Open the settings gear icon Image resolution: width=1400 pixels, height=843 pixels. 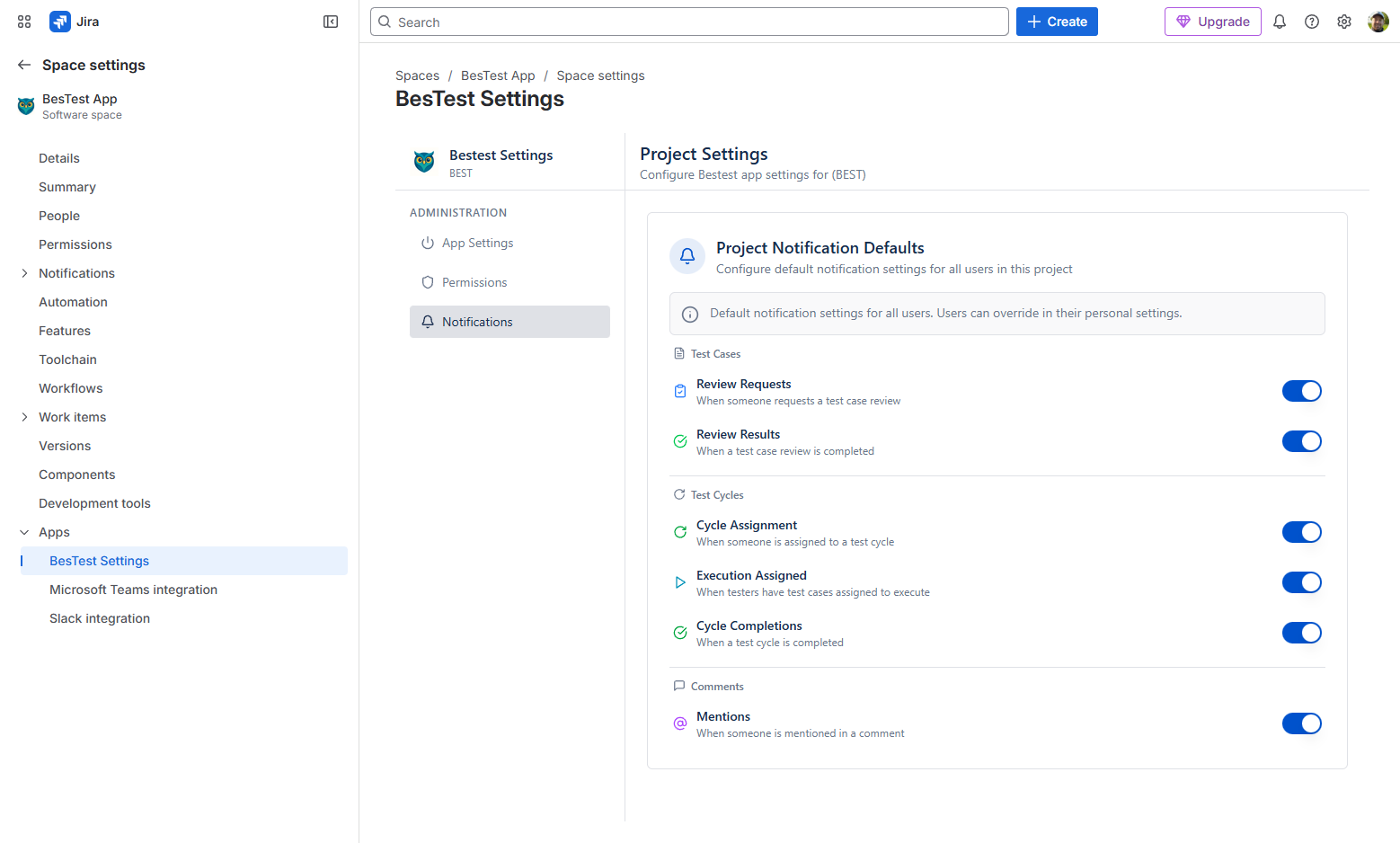(1344, 22)
